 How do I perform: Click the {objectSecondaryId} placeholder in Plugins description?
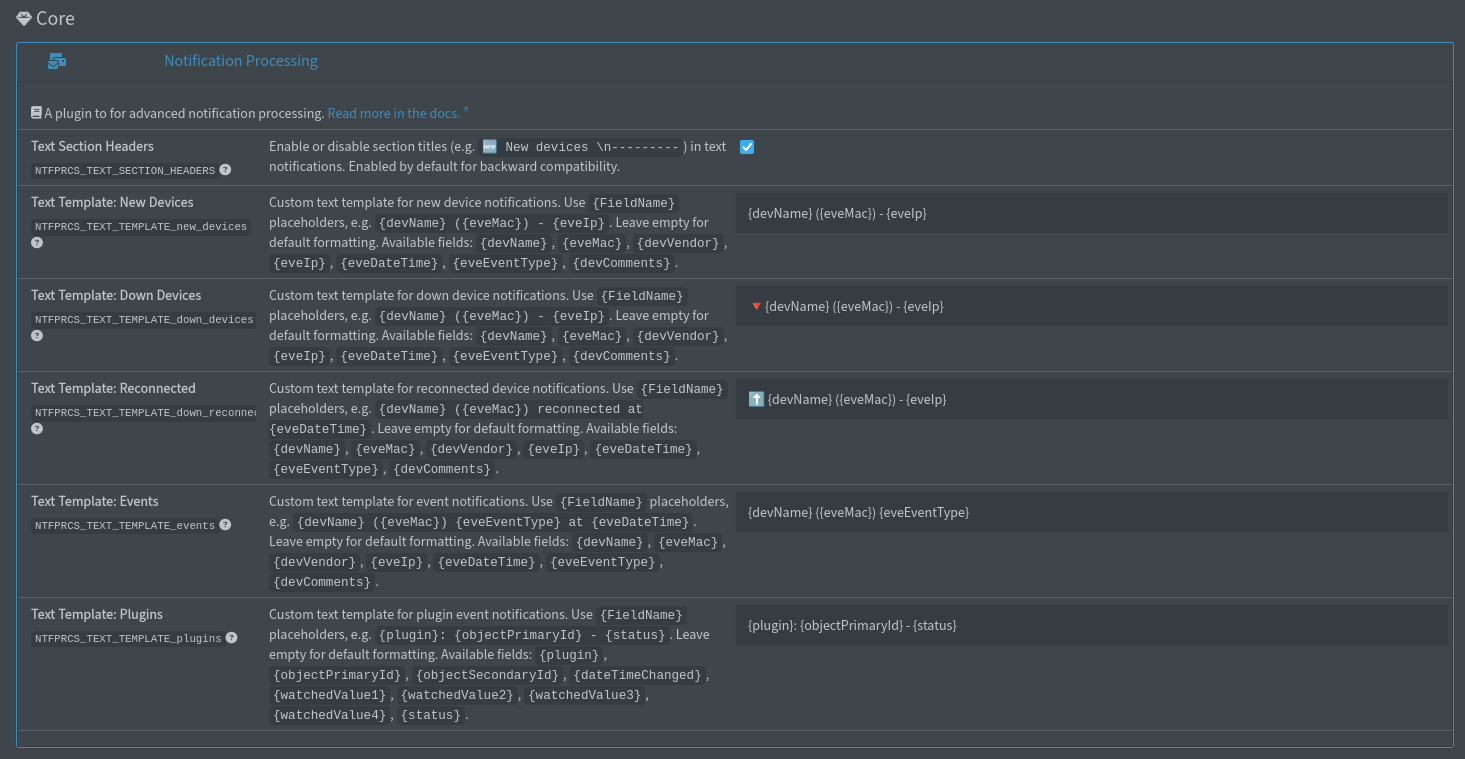click(487, 675)
